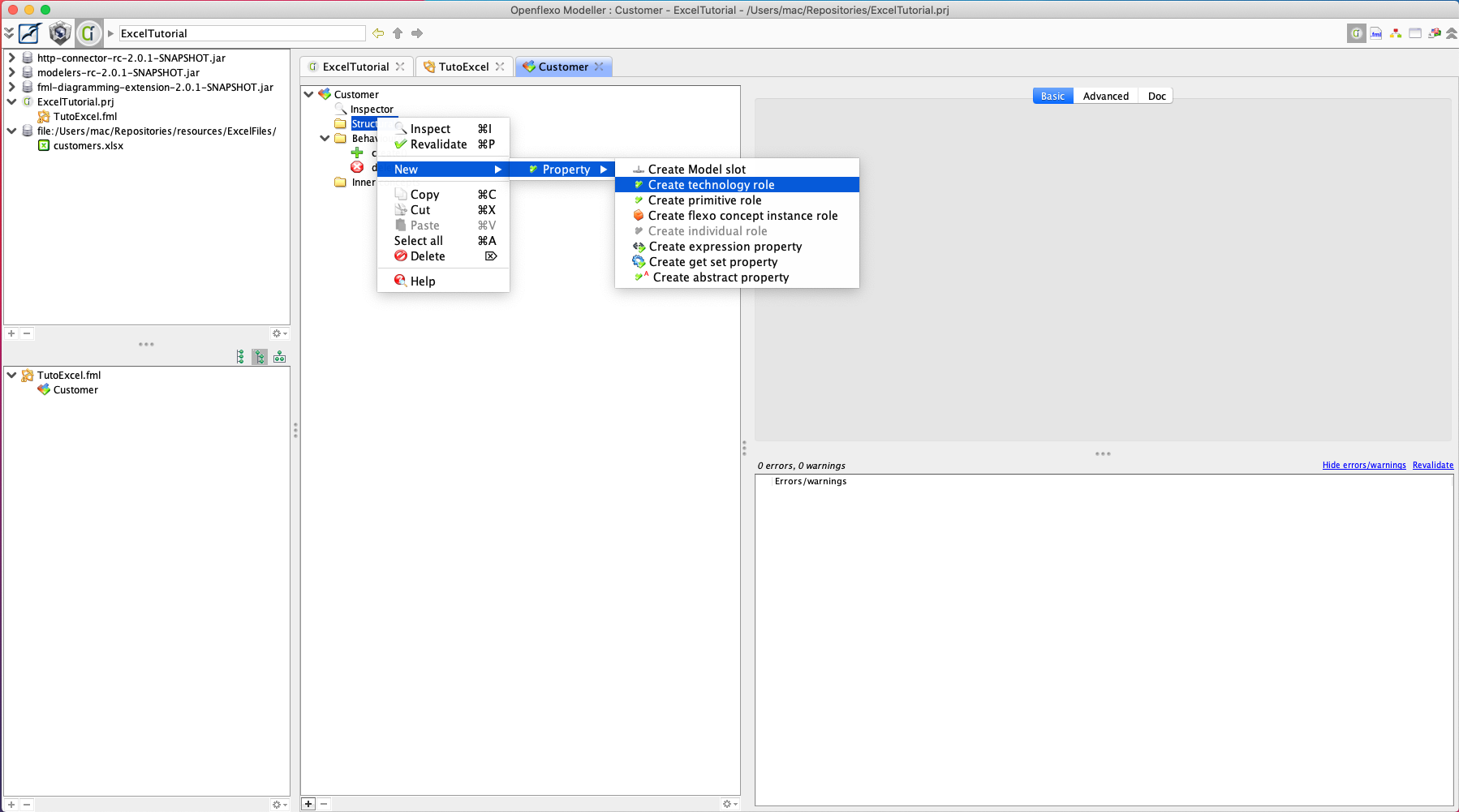
Task: Expand http-connector-rc-2.0.1-SNAPSHOT.jar node
Action: (11, 58)
